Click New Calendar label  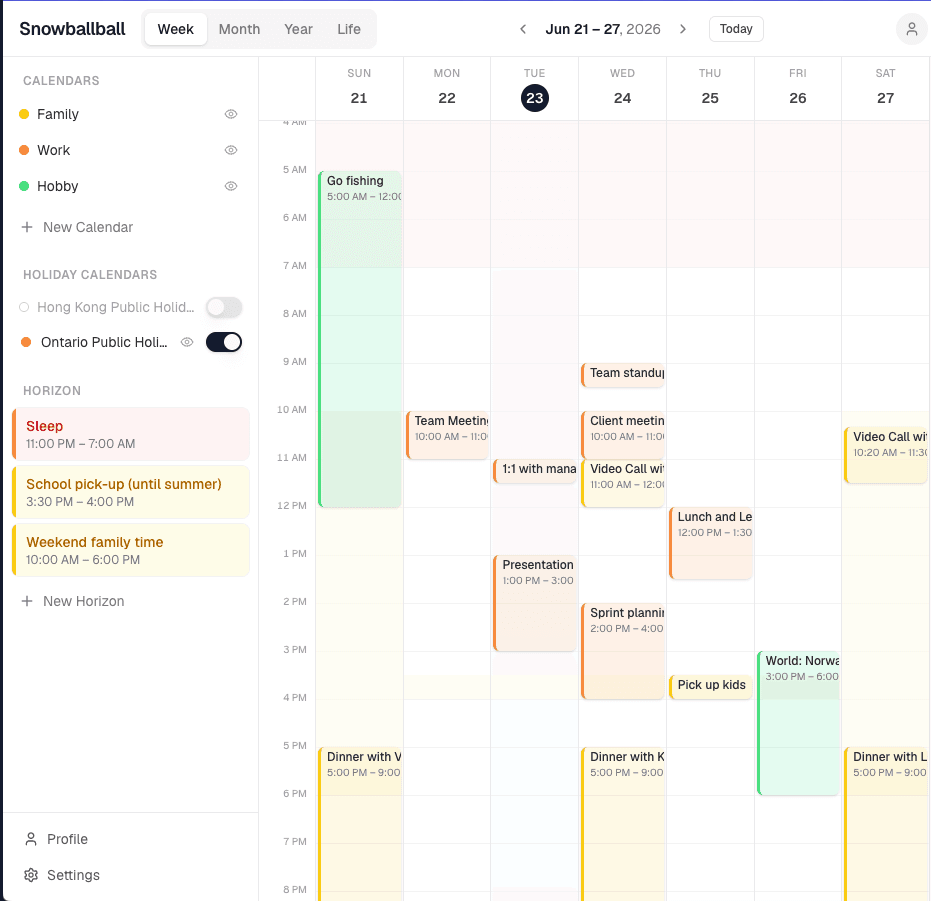click(88, 227)
